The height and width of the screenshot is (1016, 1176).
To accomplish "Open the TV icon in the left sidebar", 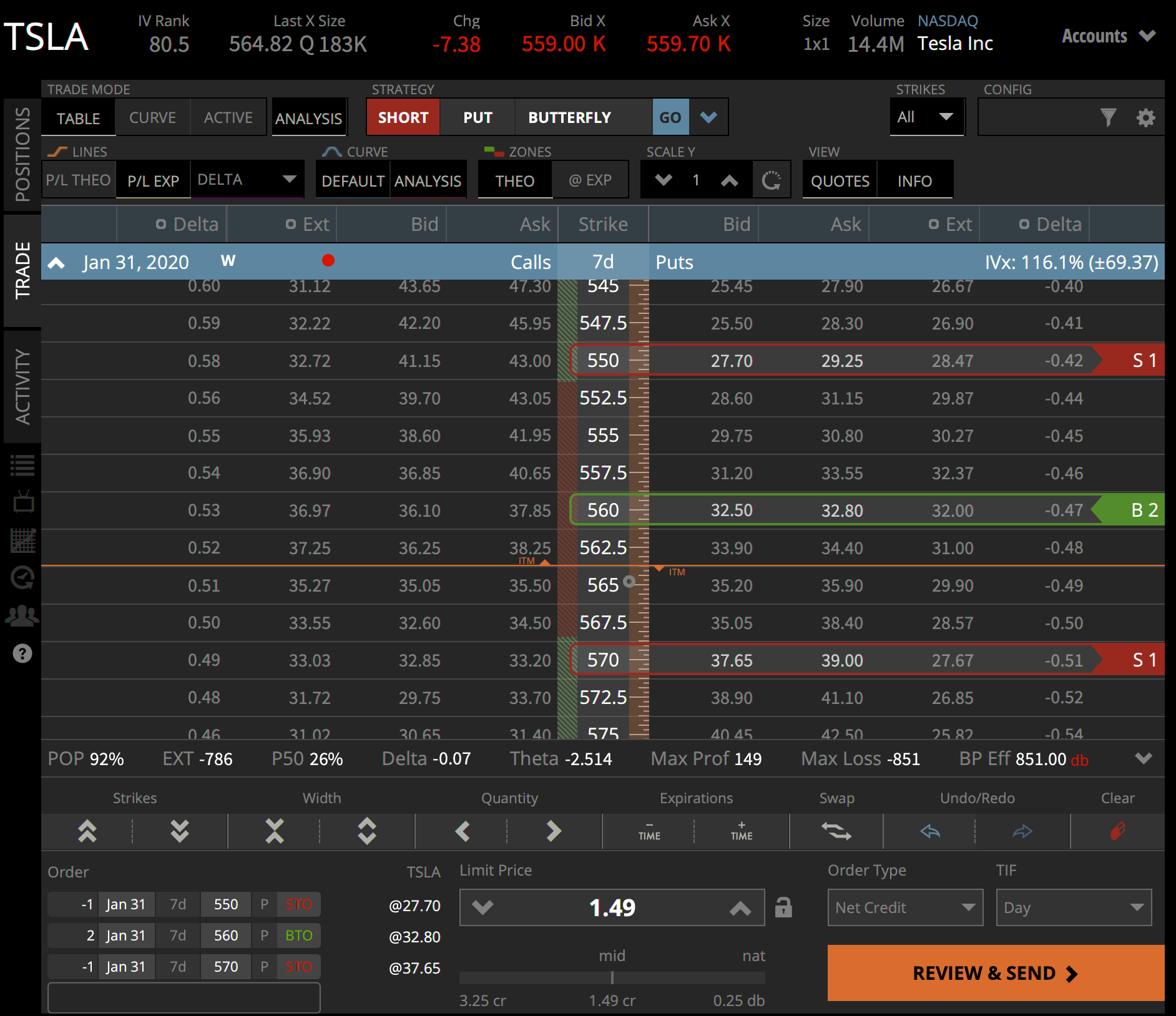I will coord(23,502).
